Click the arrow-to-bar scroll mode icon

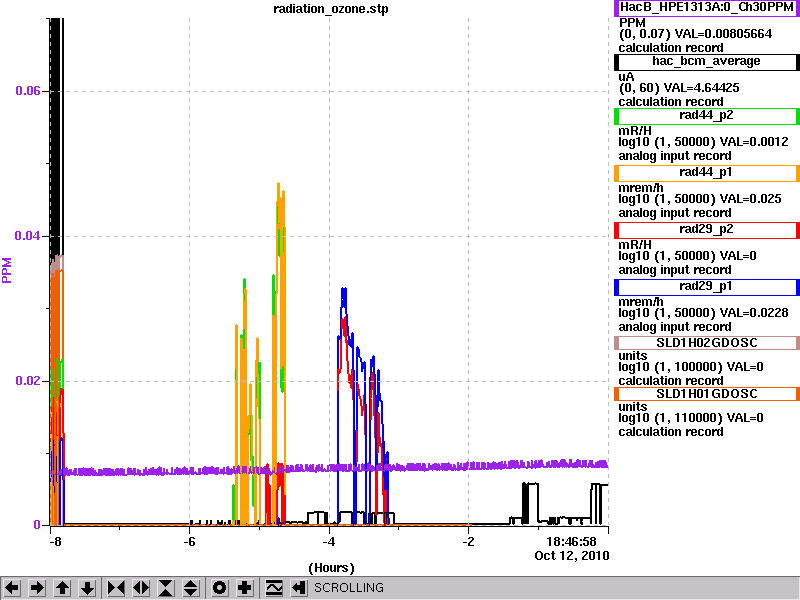point(299,588)
